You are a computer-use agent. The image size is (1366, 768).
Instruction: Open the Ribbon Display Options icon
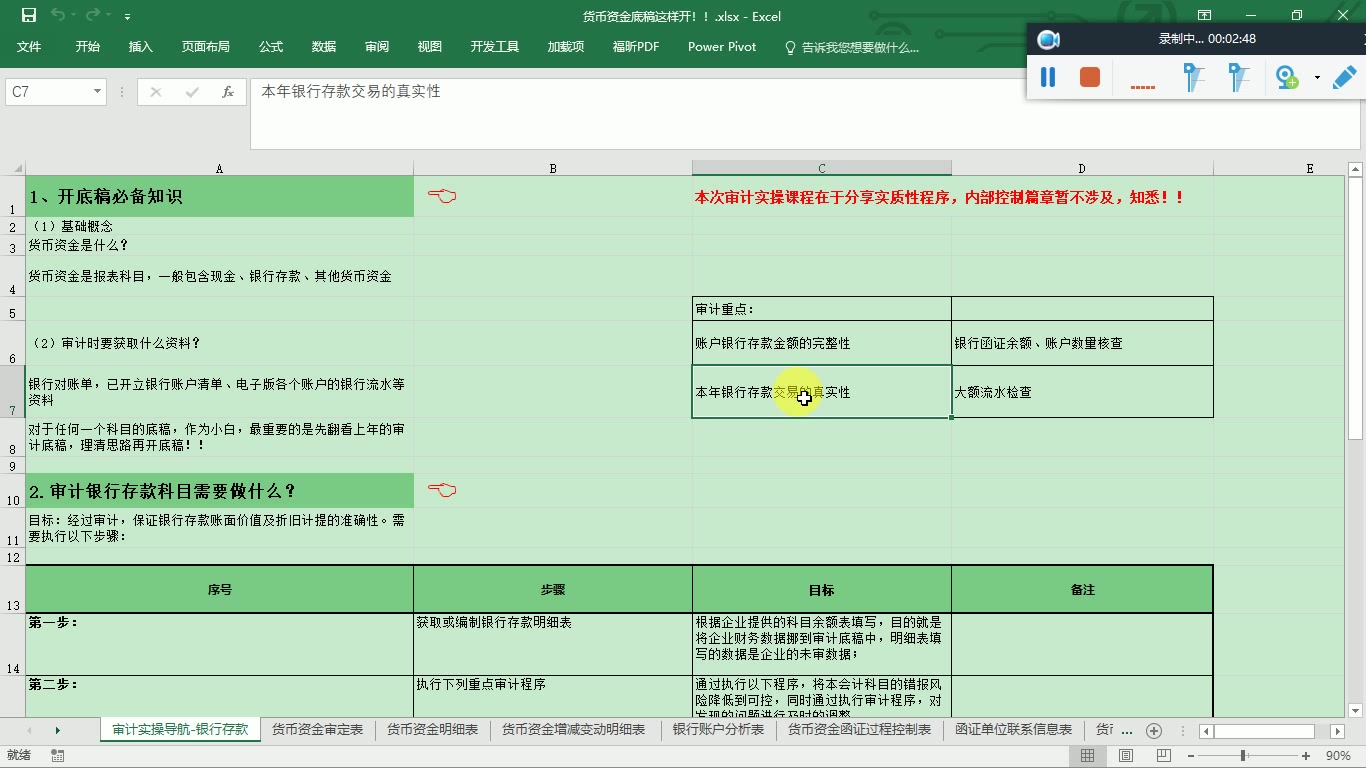click(x=1205, y=16)
